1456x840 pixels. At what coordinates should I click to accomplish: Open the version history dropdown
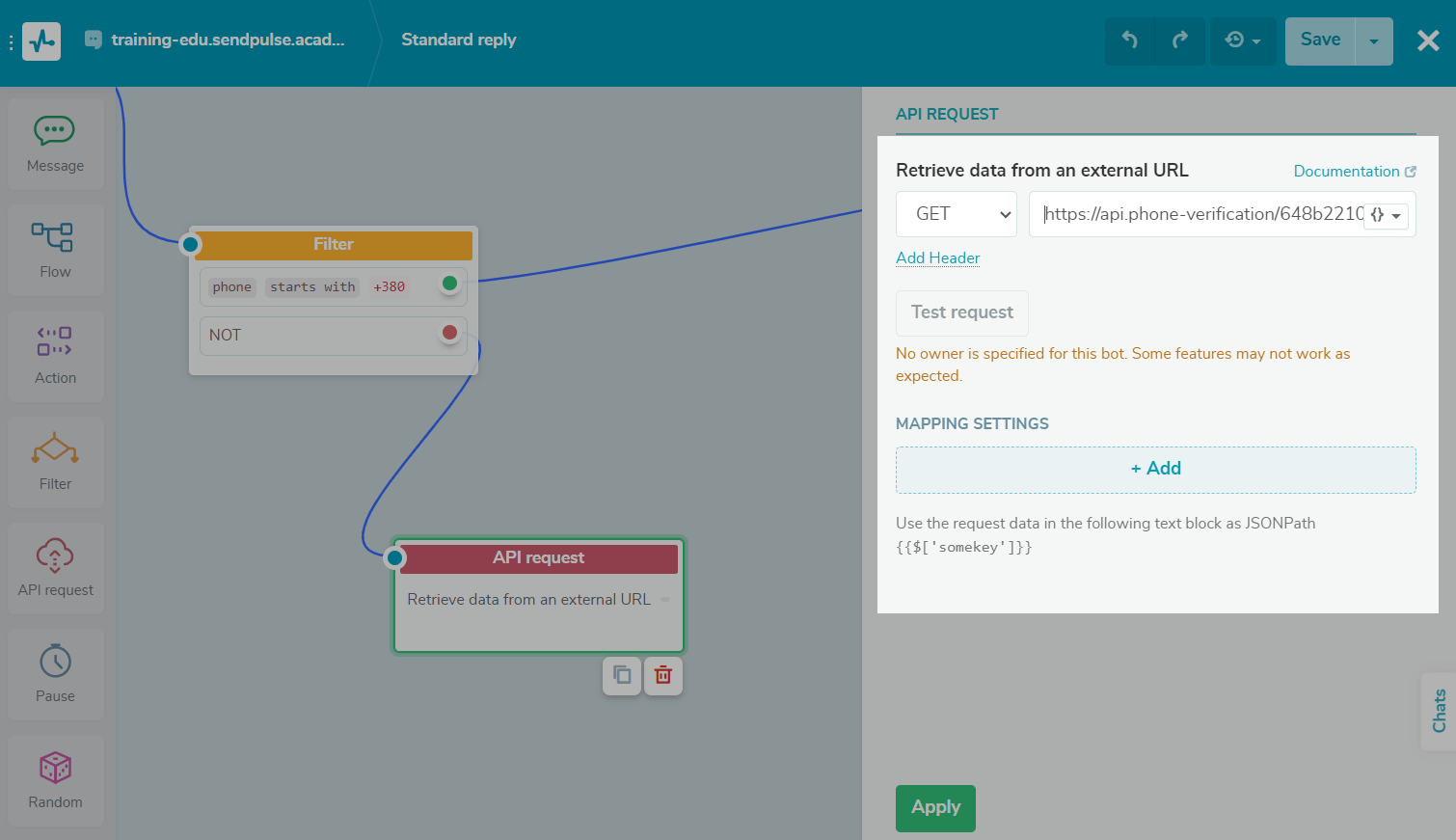(1243, 41)
